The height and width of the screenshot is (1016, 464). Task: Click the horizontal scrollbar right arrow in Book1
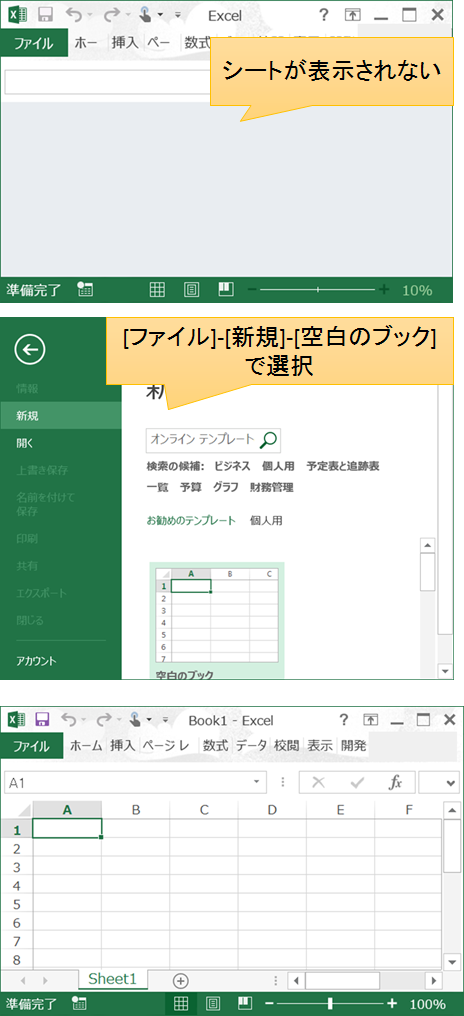(434, 980)
